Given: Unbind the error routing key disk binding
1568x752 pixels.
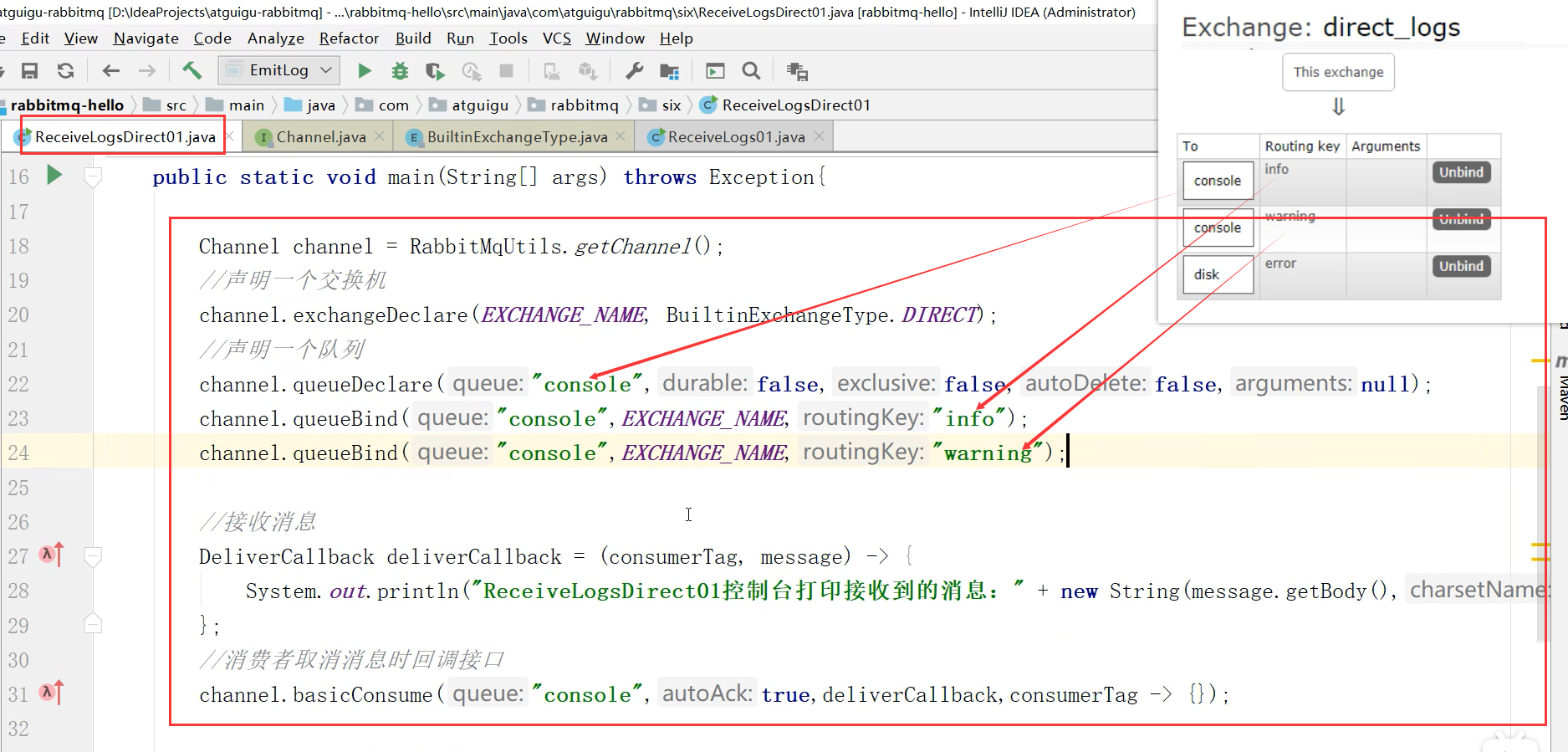Looking at the screenshot, I should [x=1461, y=266].
